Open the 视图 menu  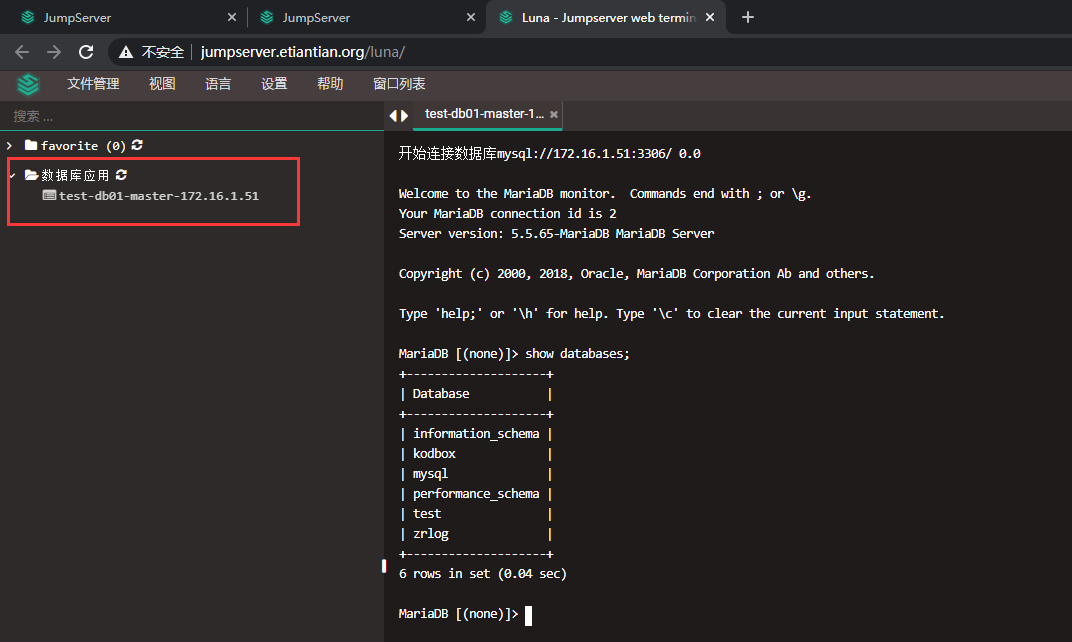click(x=162, y=84)
